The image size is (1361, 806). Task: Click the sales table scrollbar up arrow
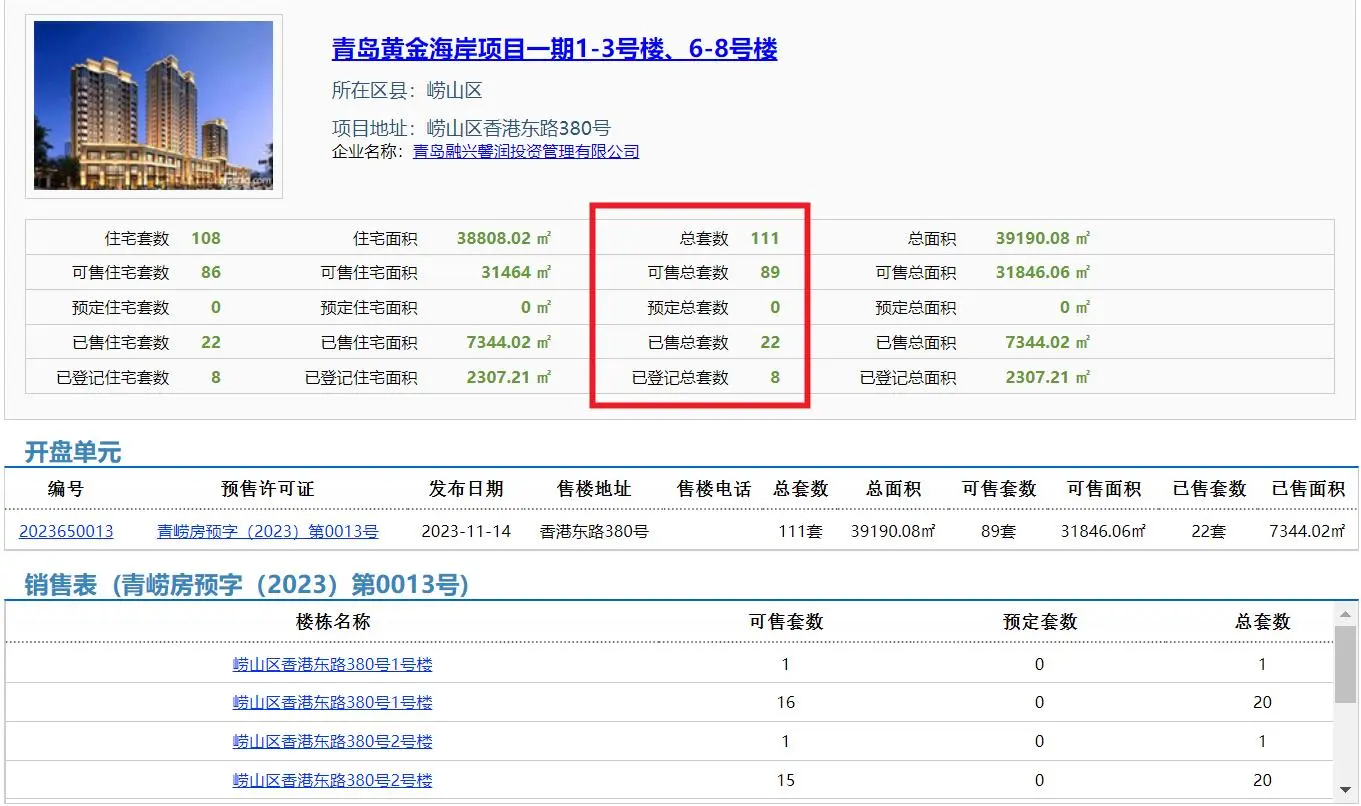1346,613
